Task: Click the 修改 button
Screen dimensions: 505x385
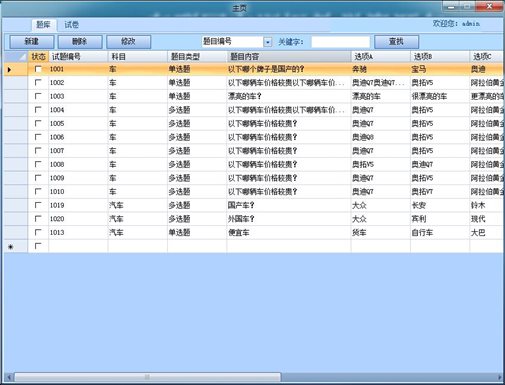Action: 128,42
